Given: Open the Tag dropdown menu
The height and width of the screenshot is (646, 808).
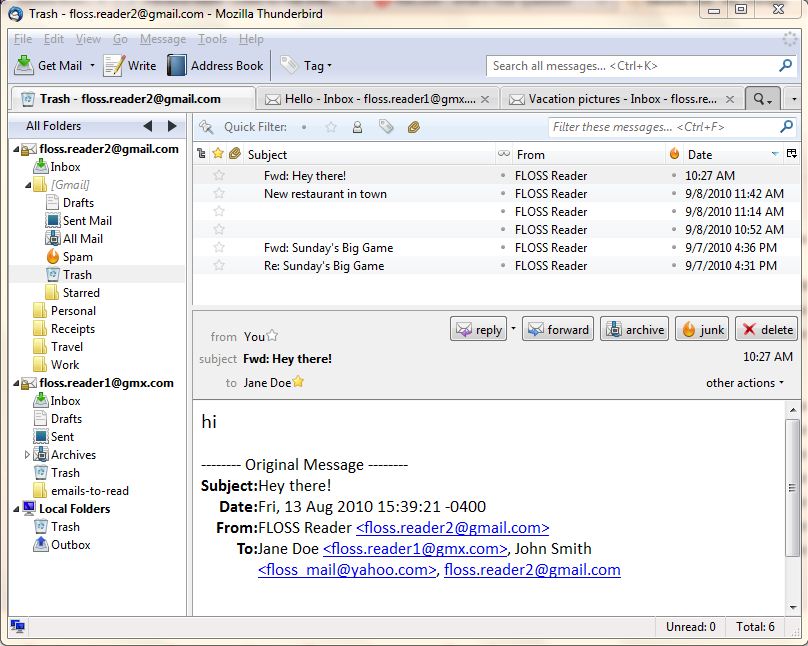Looking at the screenshot, I should tap(306, 66).
